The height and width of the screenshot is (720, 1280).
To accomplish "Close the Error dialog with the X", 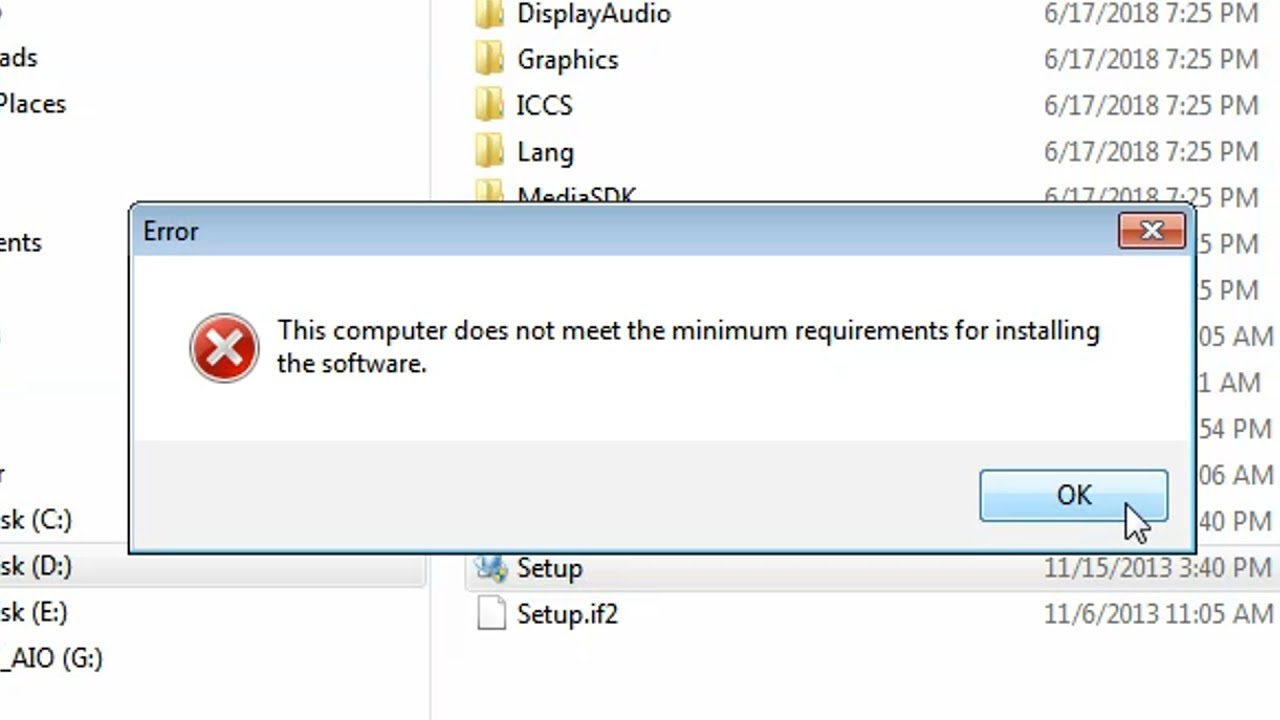I will 1152,231.
